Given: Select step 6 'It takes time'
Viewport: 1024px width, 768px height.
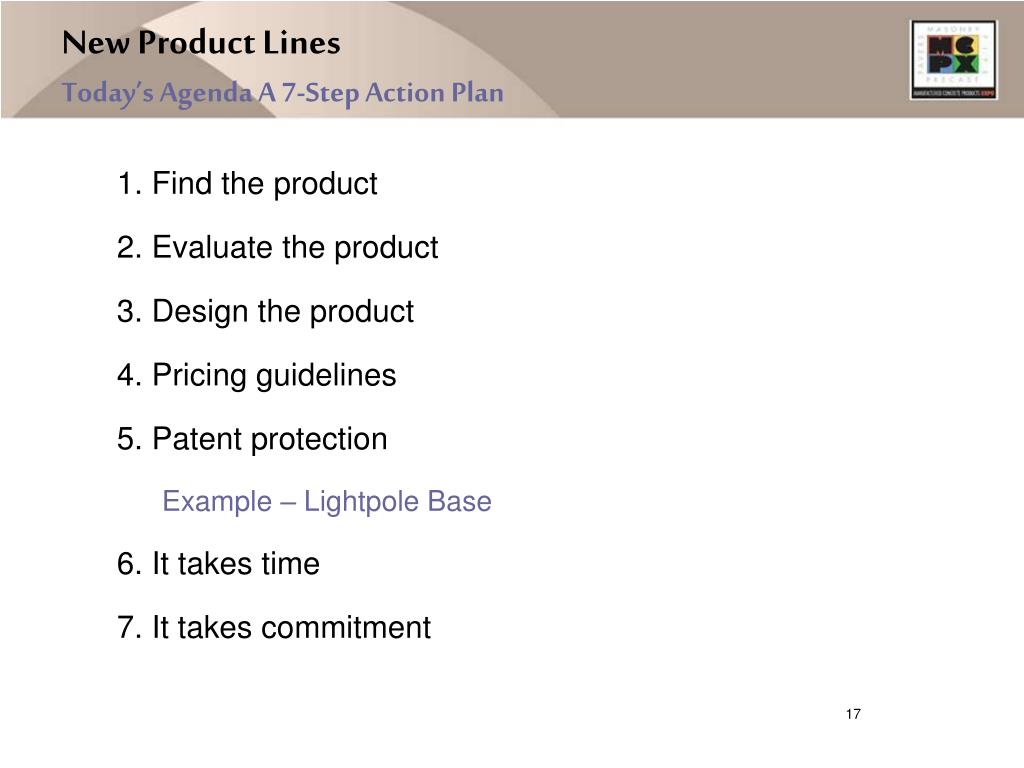Looking at the screenshot, I should coord(218,564).
